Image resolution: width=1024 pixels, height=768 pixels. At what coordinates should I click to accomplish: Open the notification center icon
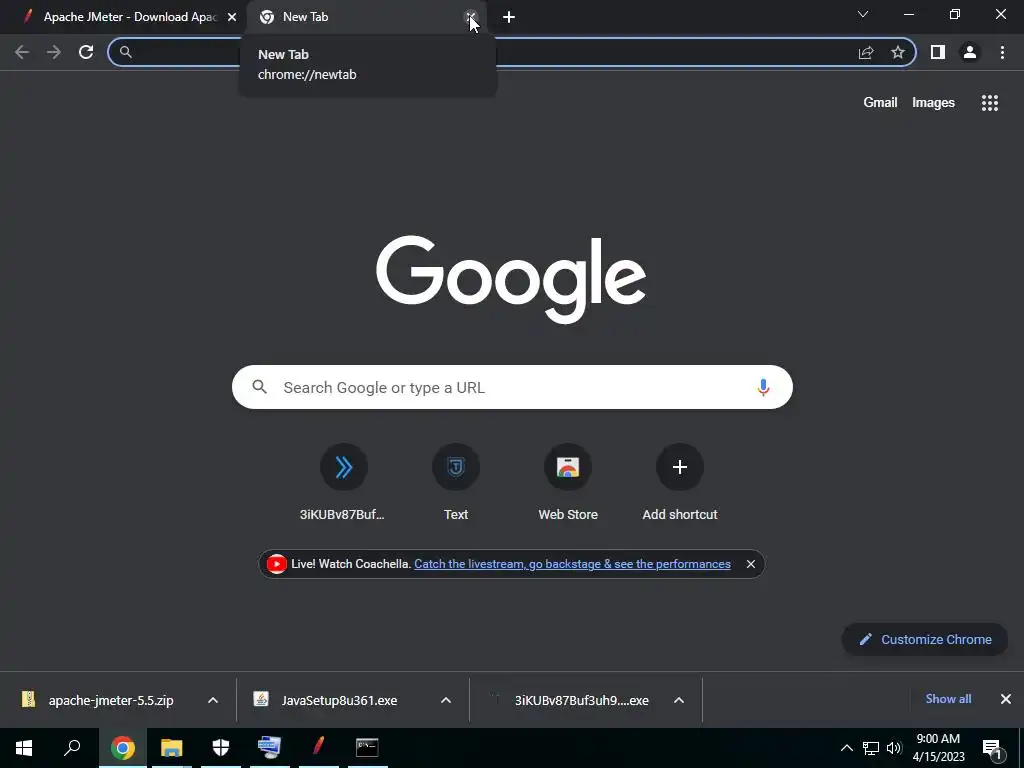click(993, 748)
